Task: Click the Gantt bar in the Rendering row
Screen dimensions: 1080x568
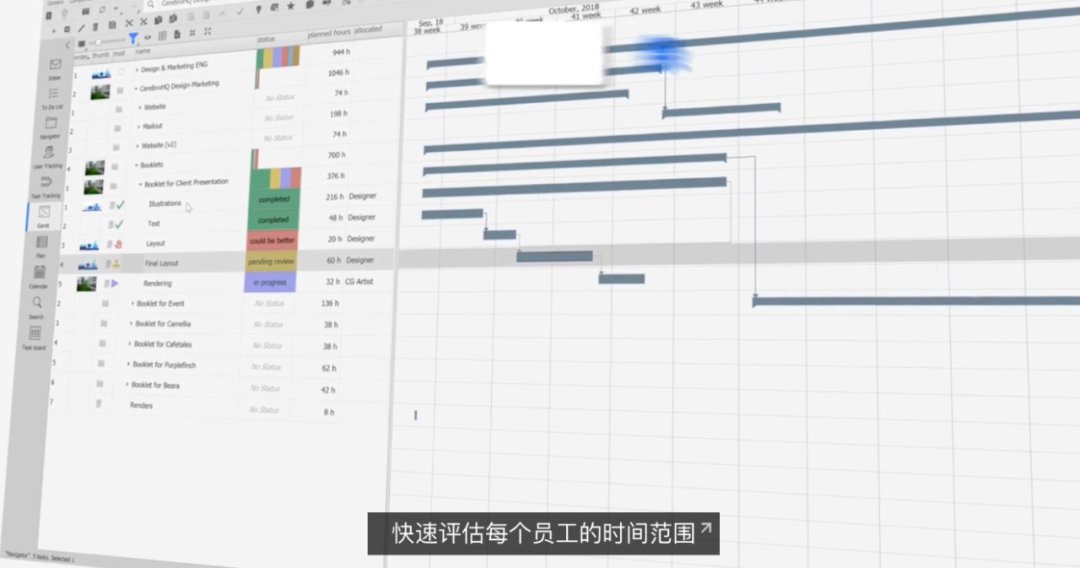Action: [621, 279]
